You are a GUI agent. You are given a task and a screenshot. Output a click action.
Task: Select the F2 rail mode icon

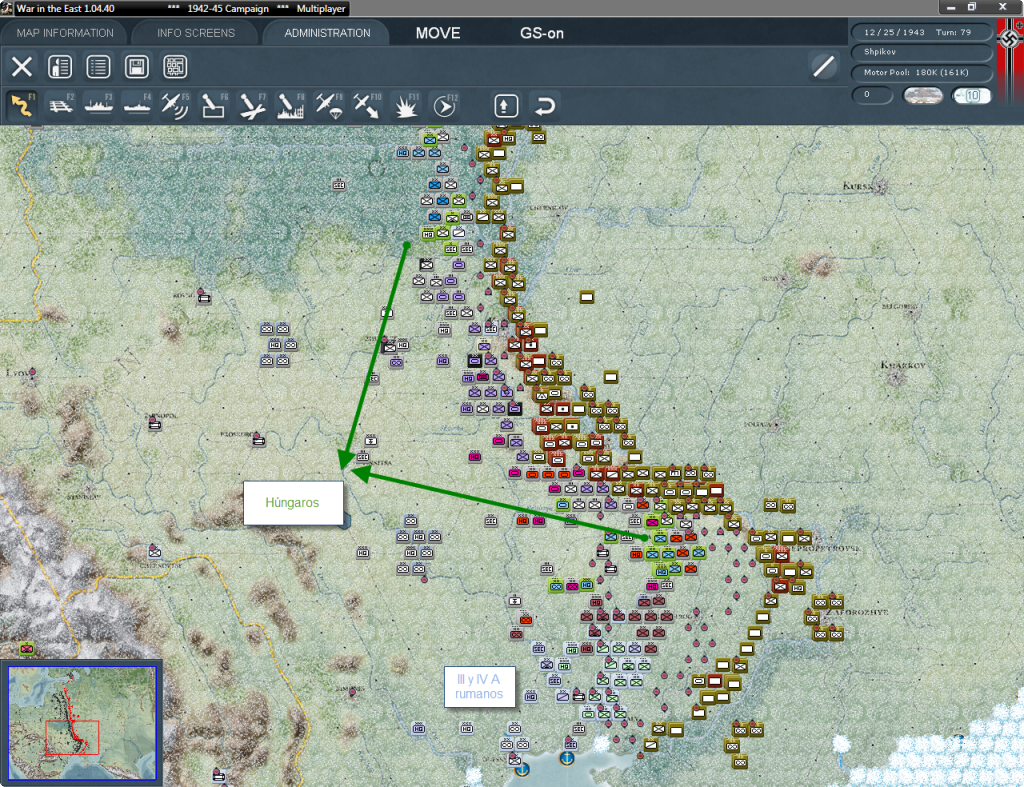(x=60, y=105)
